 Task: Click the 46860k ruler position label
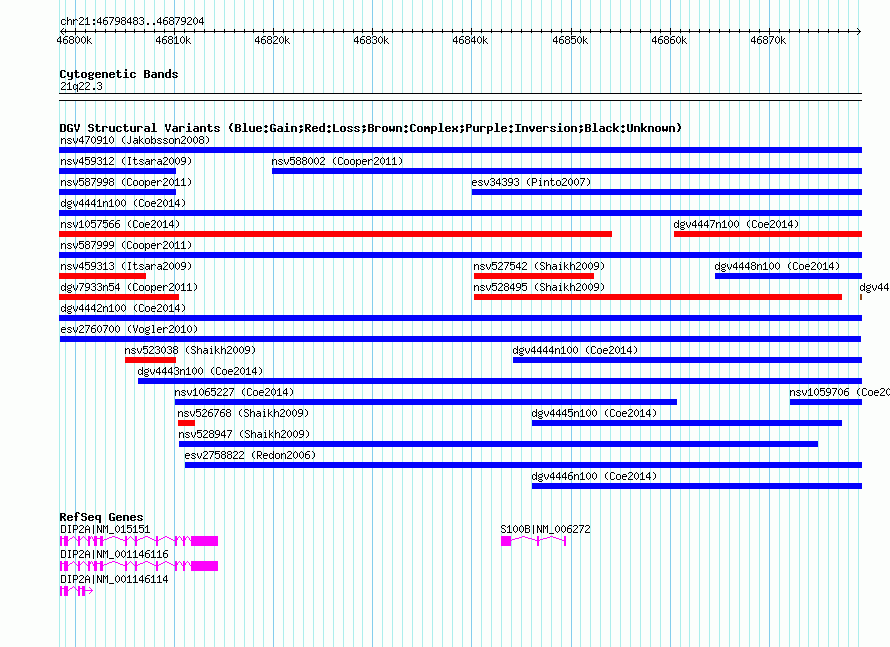[669, 40]
